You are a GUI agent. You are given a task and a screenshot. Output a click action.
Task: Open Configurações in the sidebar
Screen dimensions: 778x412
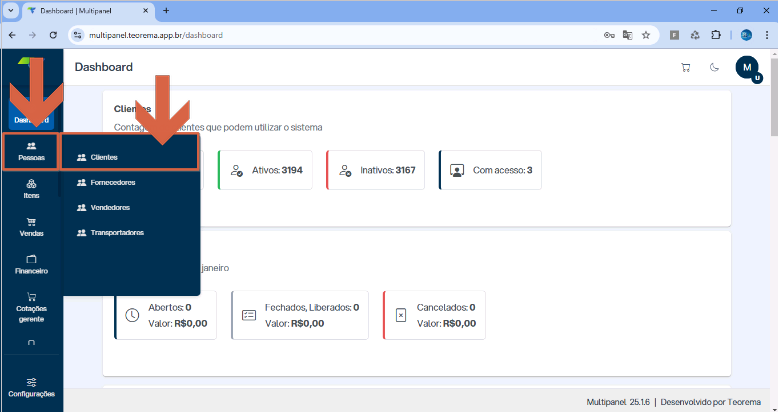click(x=31, y=388)
